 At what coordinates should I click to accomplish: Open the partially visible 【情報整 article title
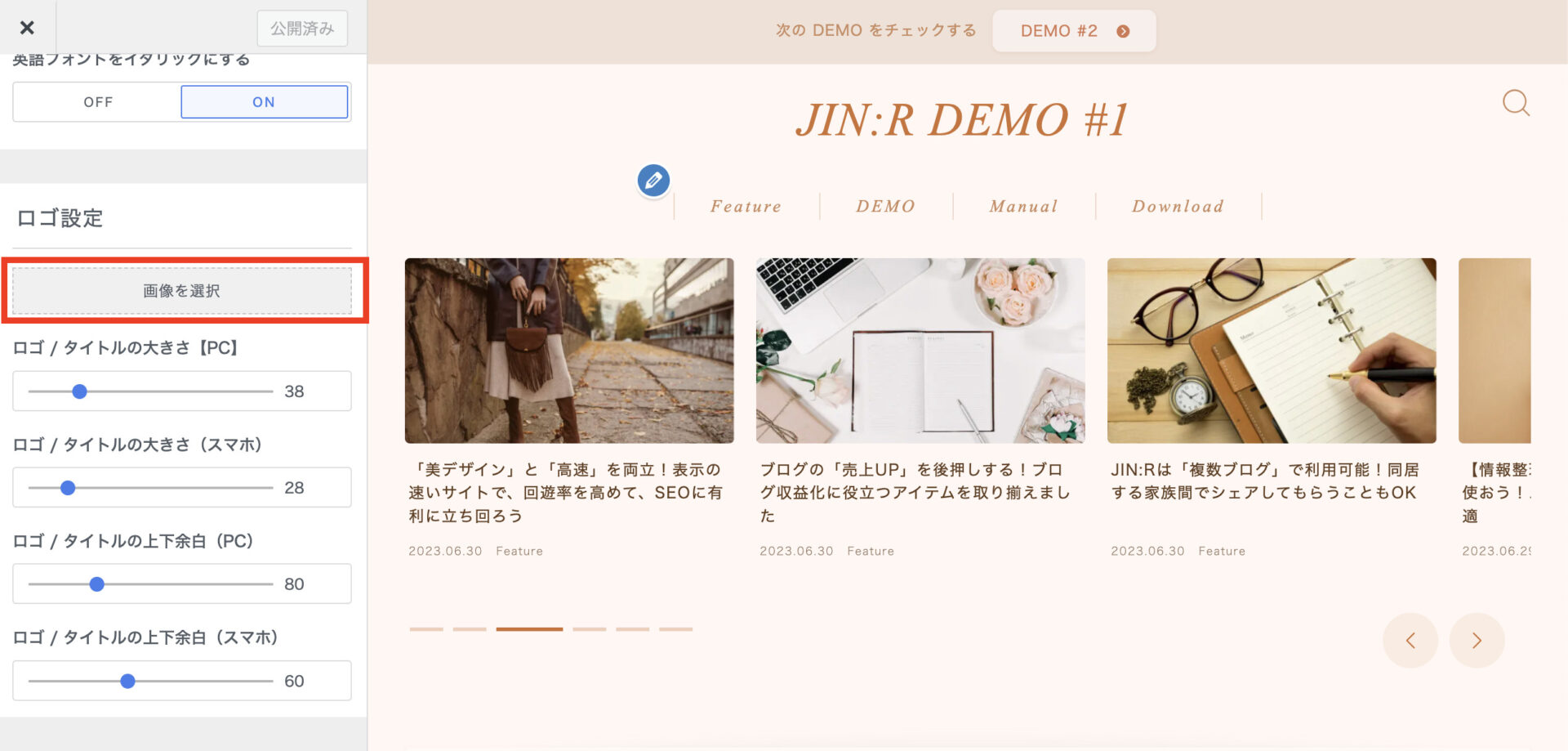1495,493
